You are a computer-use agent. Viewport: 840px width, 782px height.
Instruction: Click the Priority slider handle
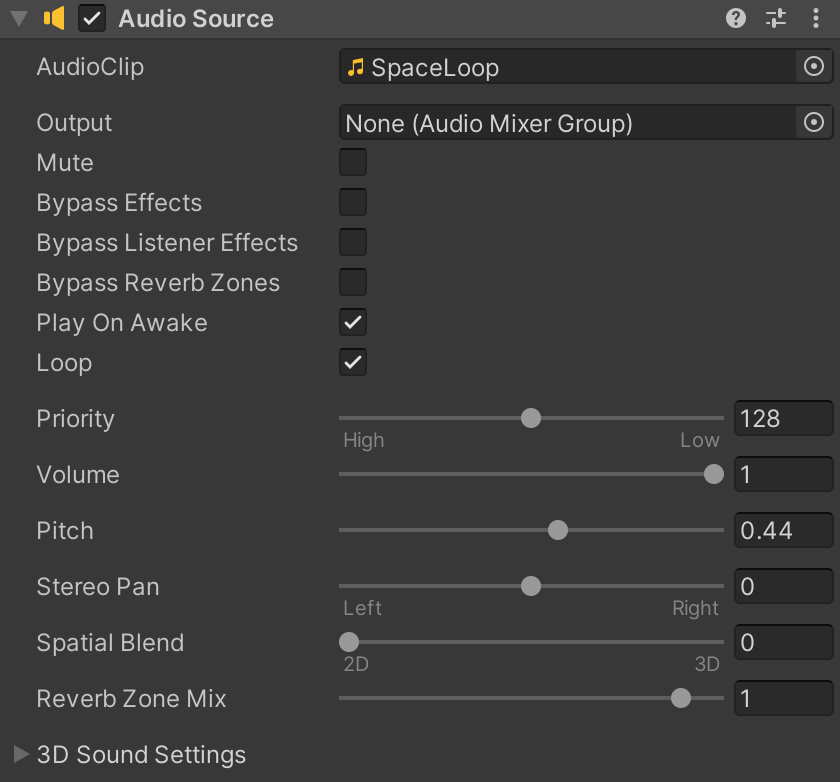coord(531,418)
